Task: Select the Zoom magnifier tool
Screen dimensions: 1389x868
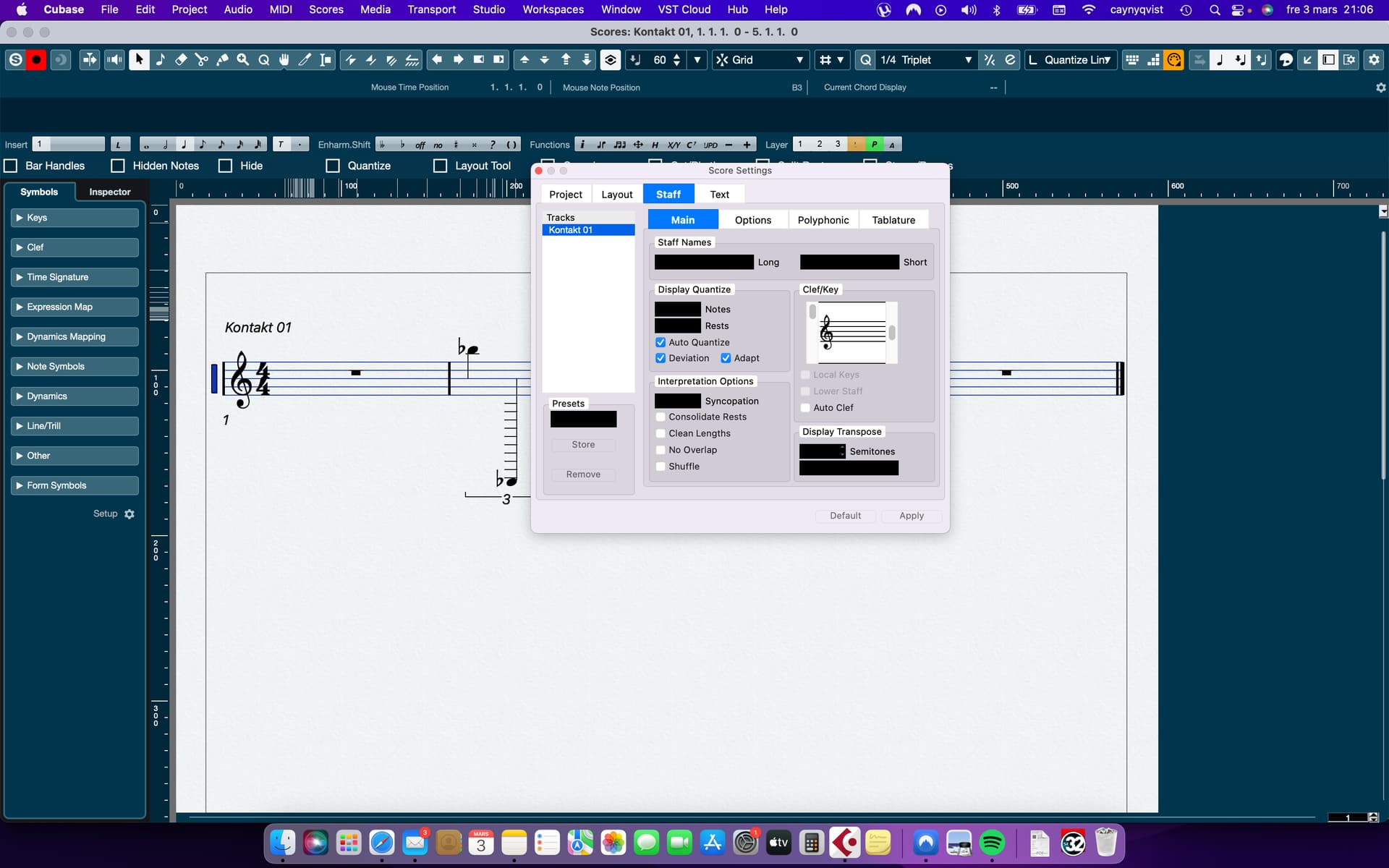Action: coord(243,60)
